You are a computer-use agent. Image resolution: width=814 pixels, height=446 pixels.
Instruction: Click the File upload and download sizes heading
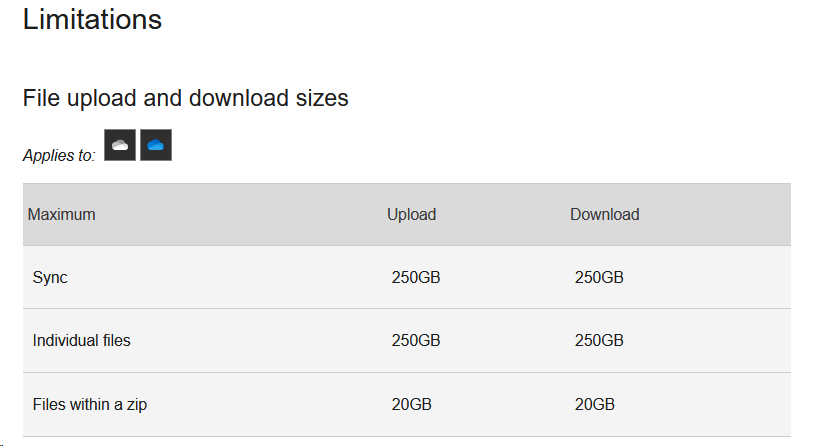pos(185,98)
